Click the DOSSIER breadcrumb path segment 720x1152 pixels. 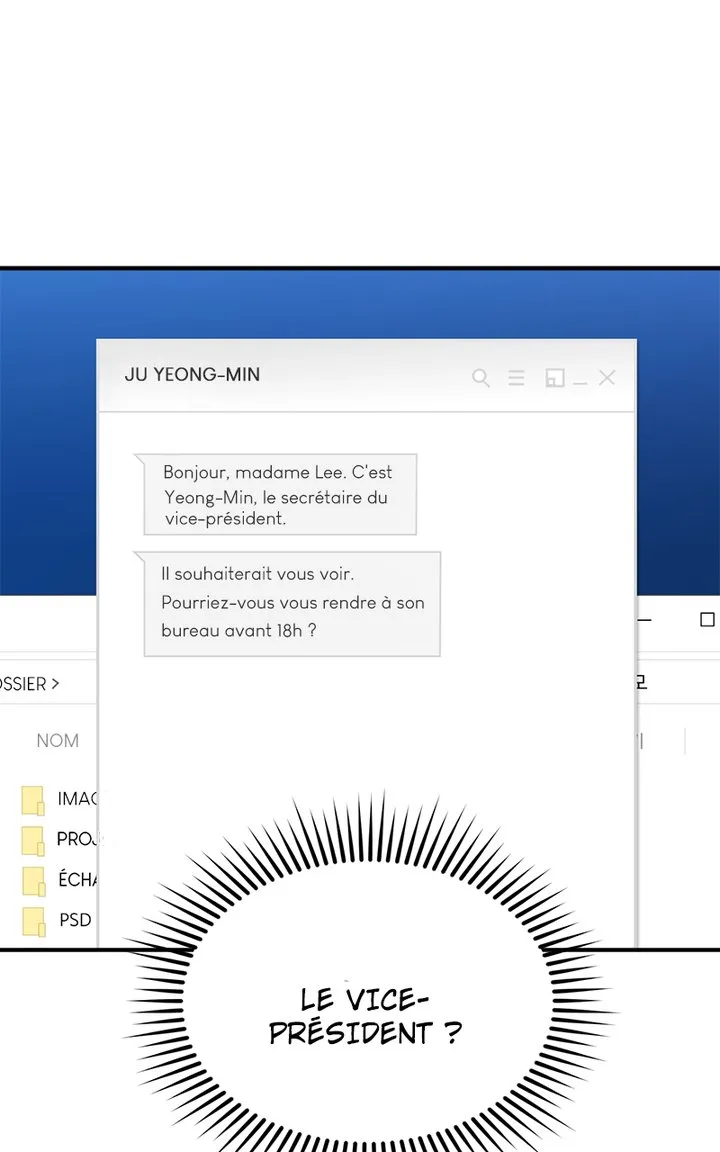(22, 684)
